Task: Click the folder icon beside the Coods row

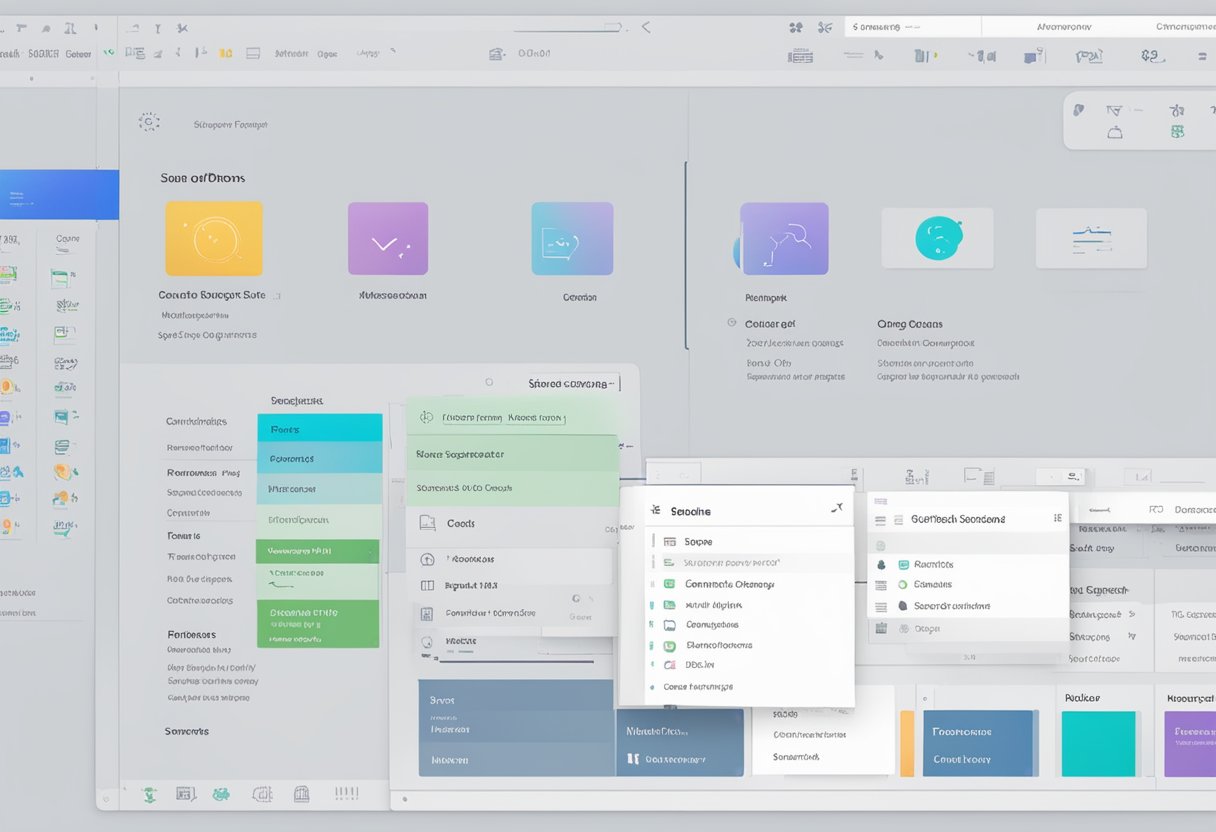Action: [427, 523]
